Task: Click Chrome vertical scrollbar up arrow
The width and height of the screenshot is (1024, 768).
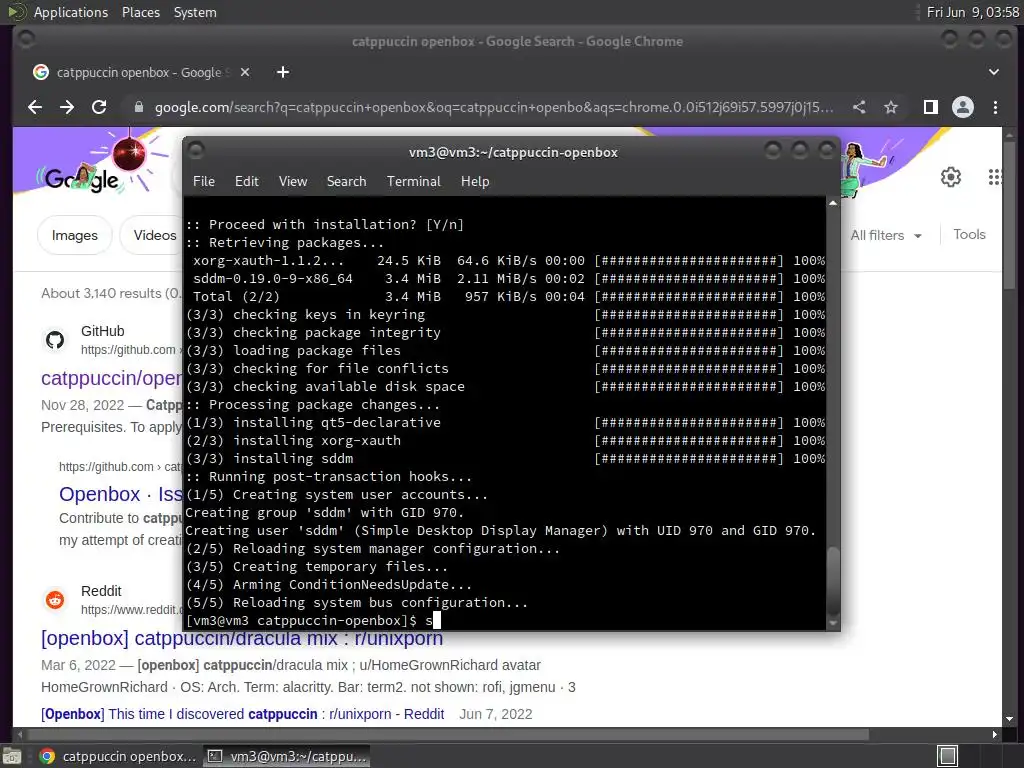Action: 1010,134
